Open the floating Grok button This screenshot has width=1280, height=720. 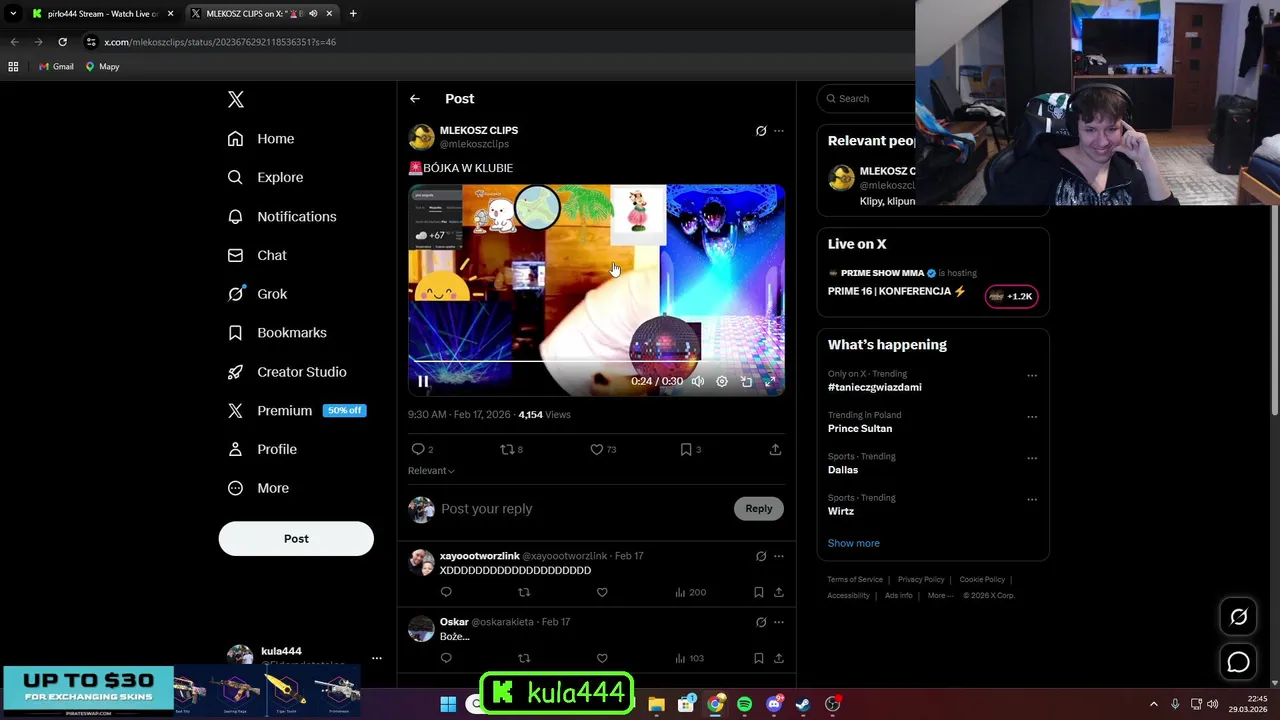pos(1239,617)
